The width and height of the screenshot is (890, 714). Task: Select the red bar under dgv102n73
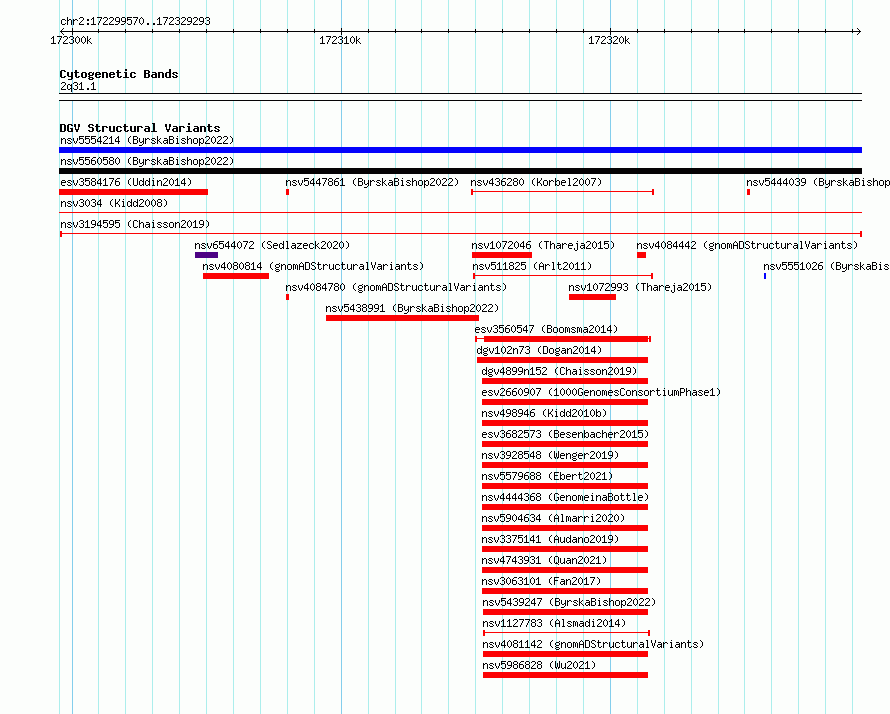pyautogui.click(x=562, y=360)
